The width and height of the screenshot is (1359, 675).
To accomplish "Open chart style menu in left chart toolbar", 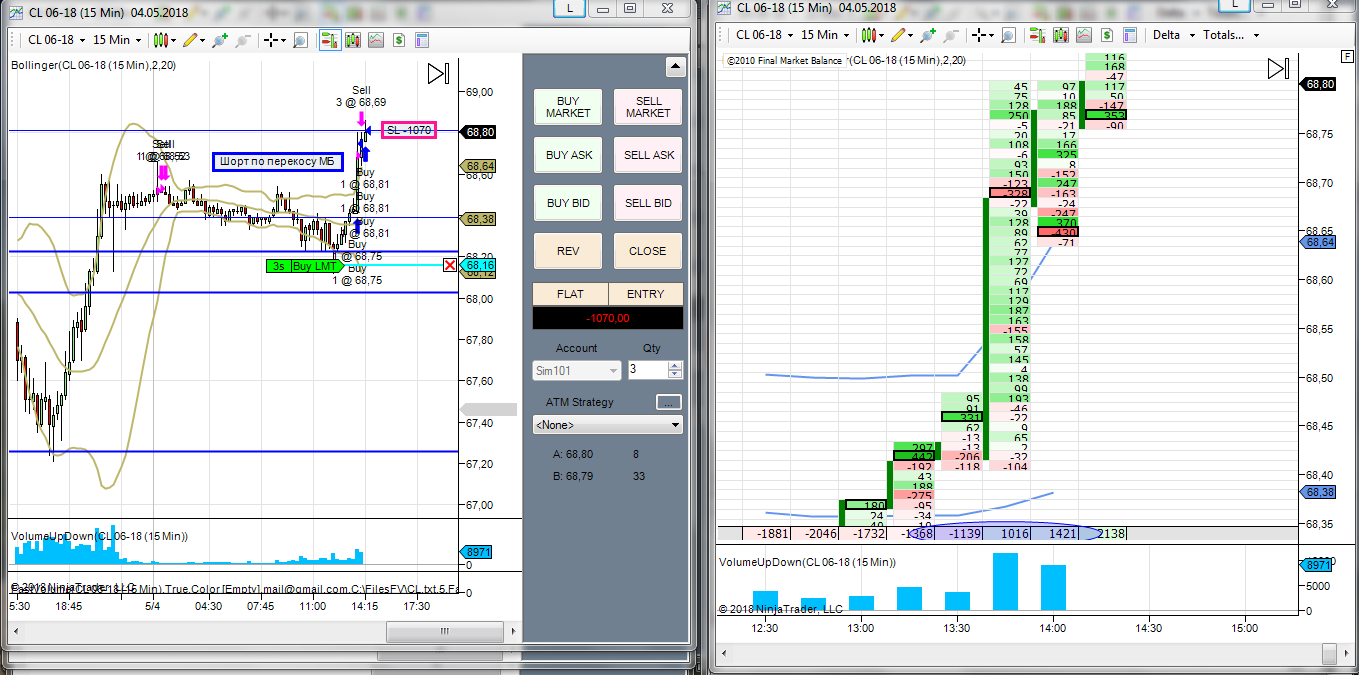I will tap(164, 40).
